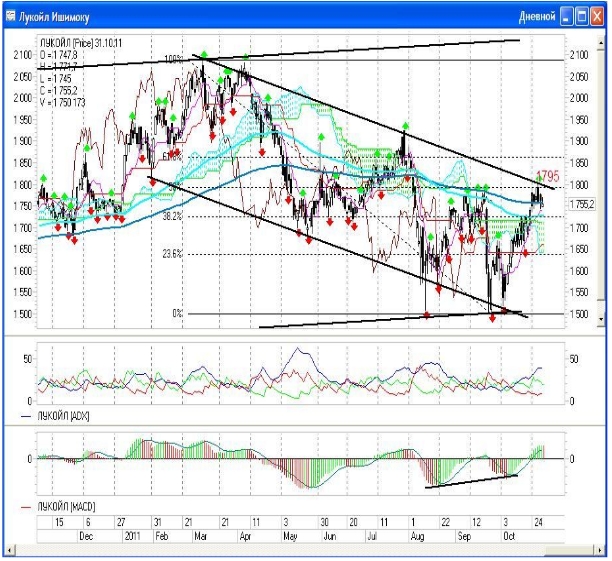Click the 100% Fibonacci level label
Viewport: 612px width, 561px height.
[173, 59]
